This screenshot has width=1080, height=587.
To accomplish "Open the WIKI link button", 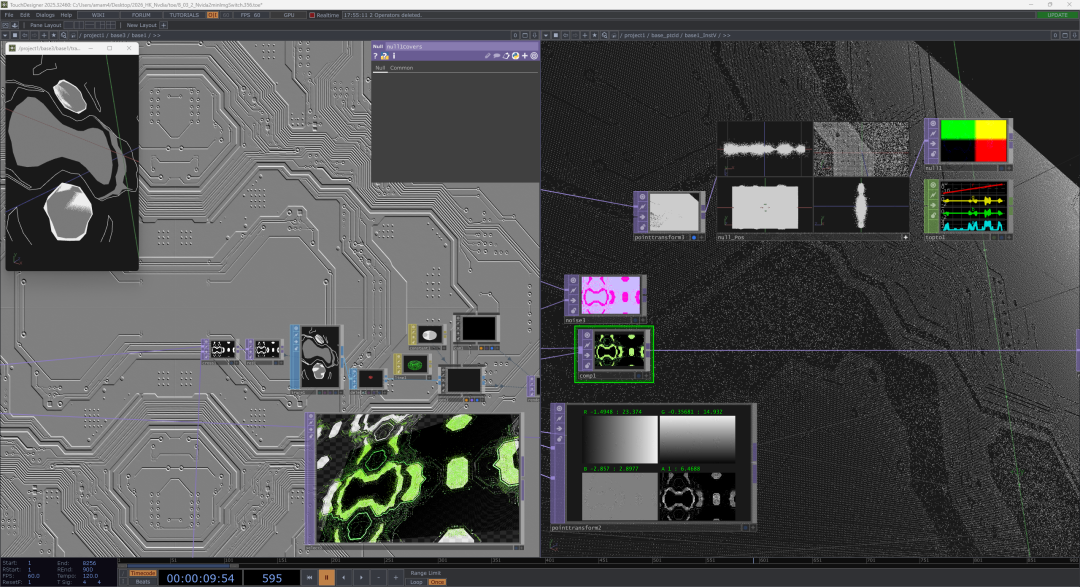I will pos(98,15).
